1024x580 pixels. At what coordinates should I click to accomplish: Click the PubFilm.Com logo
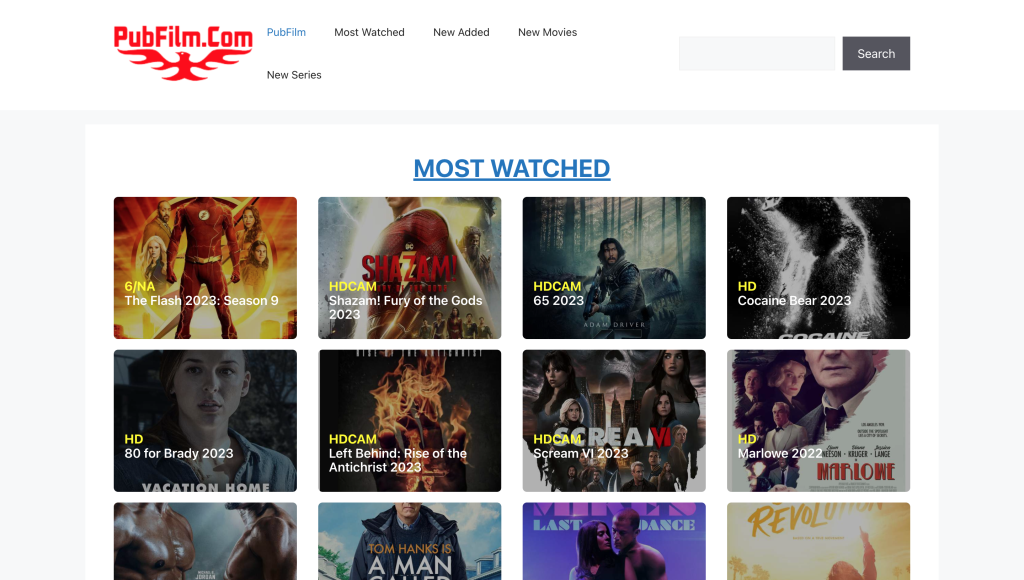pos(183,53)
